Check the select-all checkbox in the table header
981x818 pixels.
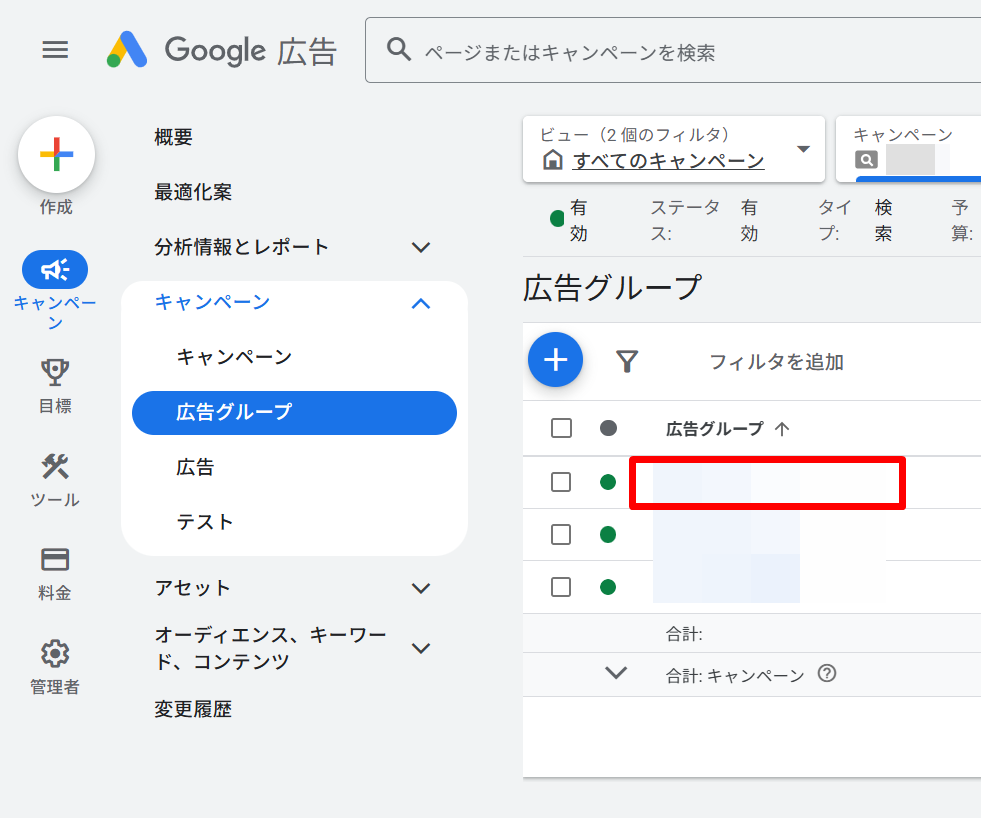561,427
